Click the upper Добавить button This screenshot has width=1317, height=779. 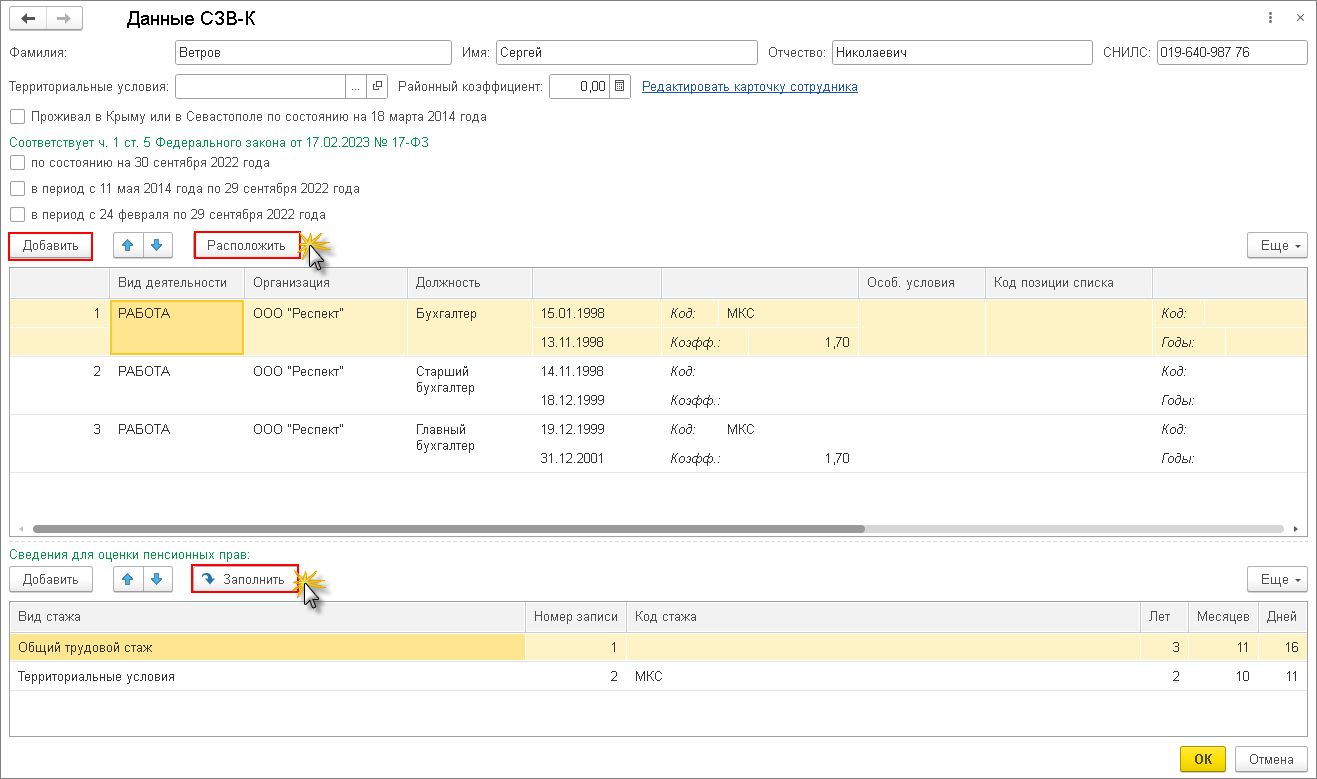(x=50, y=245)
